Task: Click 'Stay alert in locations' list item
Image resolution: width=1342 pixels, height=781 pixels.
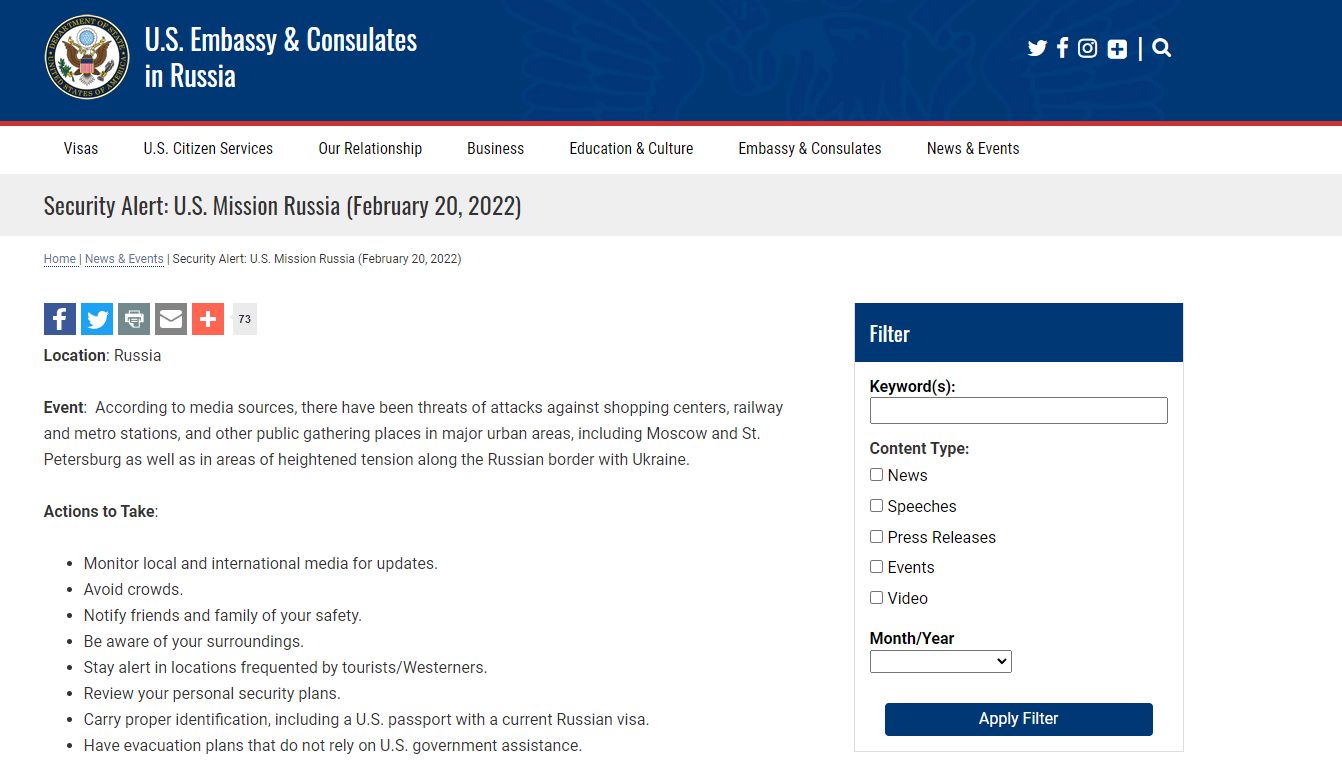Action: [285, 668]
